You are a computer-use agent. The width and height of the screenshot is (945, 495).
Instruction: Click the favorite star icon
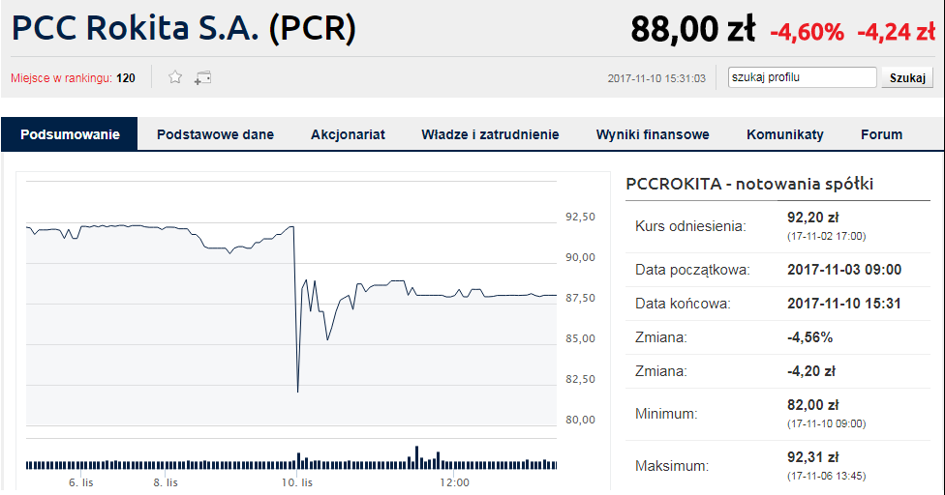(175, 77)
